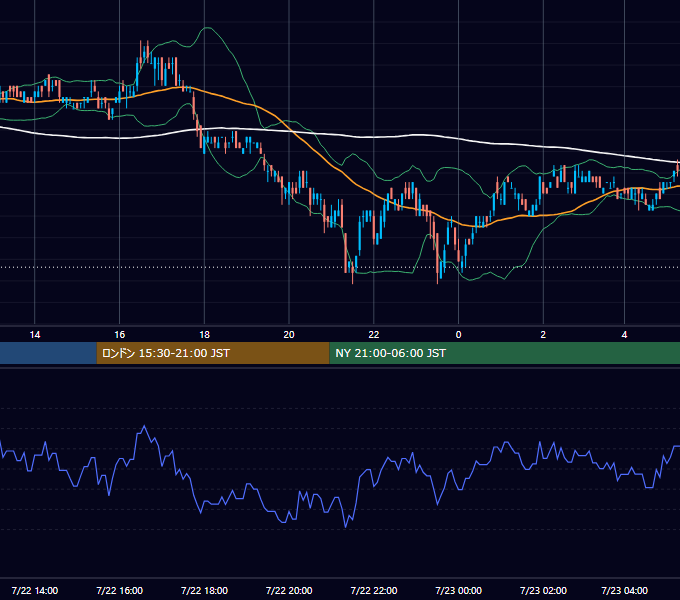The height and width of the screenshot is (600, 680).
Task: Click the NY 21:00-06:00 JST session band
Action: click(x=505, y=353)
